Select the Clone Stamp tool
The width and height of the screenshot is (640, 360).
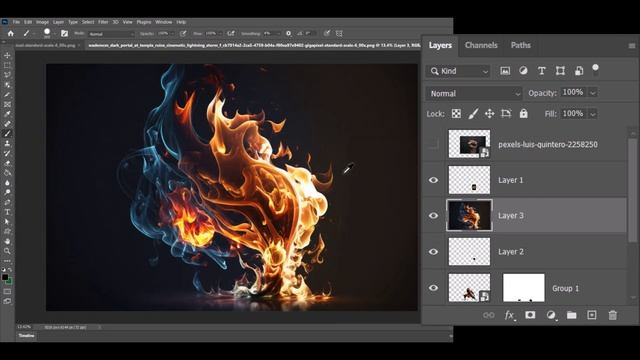pos(7,144)
